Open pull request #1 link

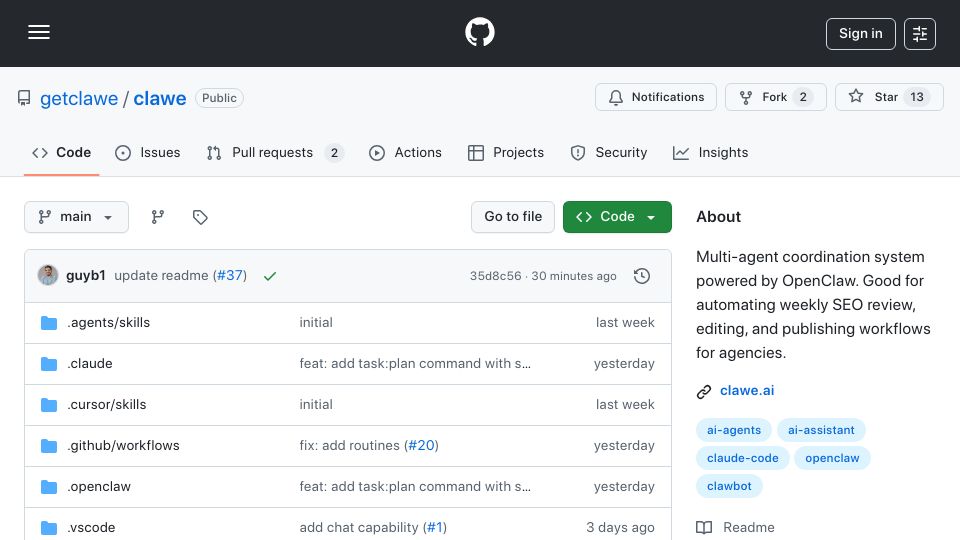[435, 528]
